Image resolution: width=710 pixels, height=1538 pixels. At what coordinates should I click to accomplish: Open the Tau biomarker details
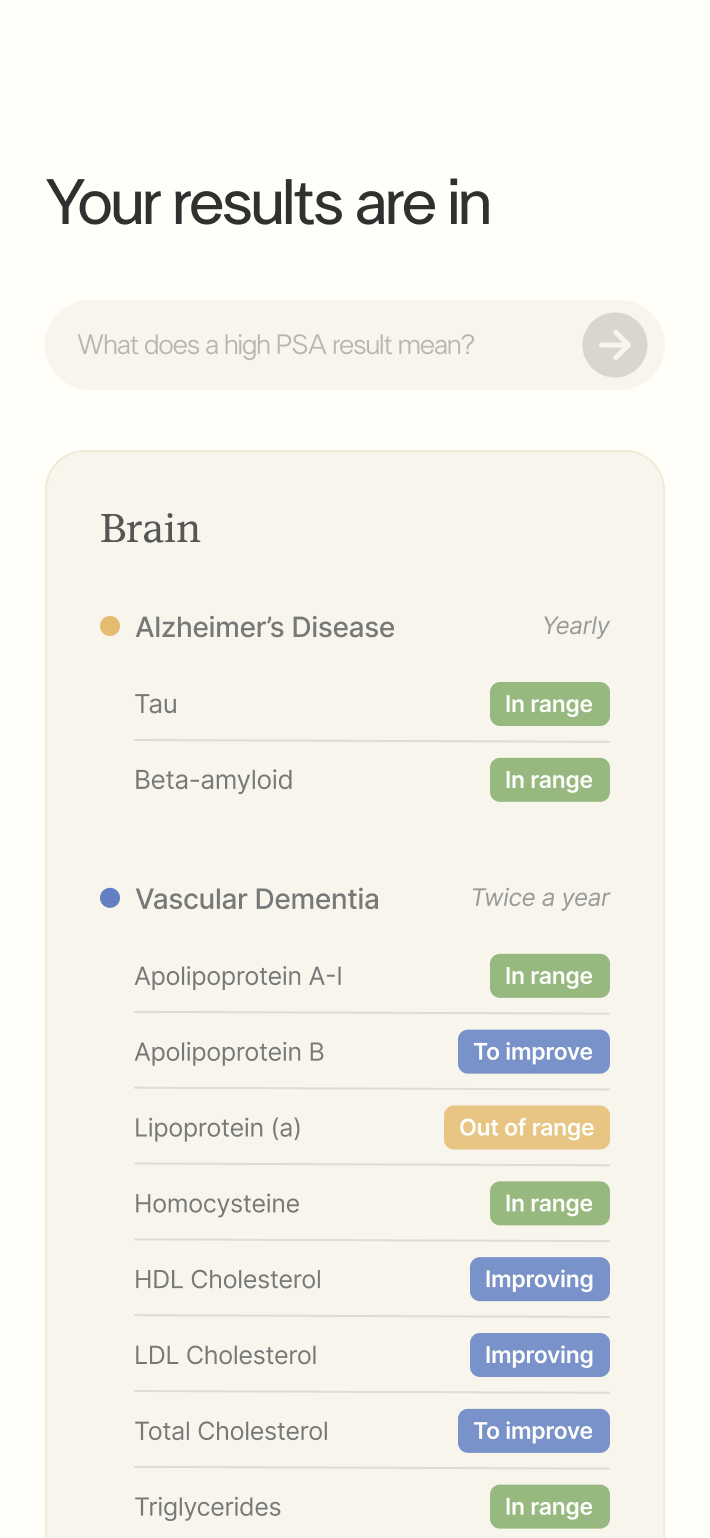point(156,703)
